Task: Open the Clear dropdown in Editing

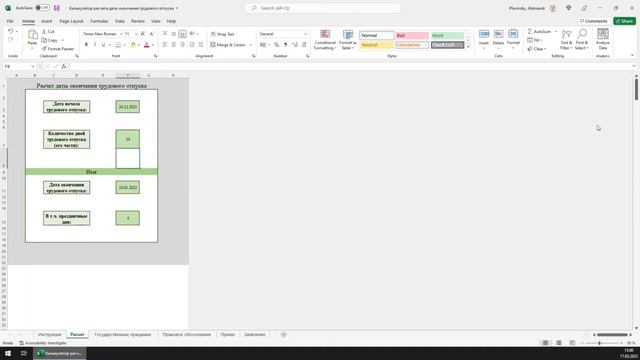Action: (x=536, y=49)
